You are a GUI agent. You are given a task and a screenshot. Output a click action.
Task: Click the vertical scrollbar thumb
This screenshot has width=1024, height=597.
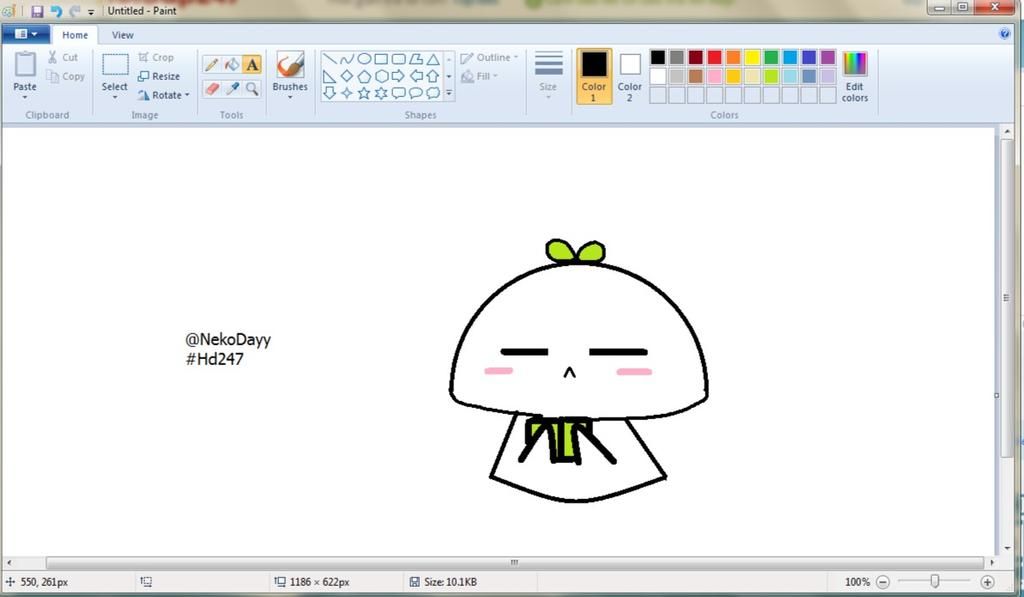(x=1006, y=298)
